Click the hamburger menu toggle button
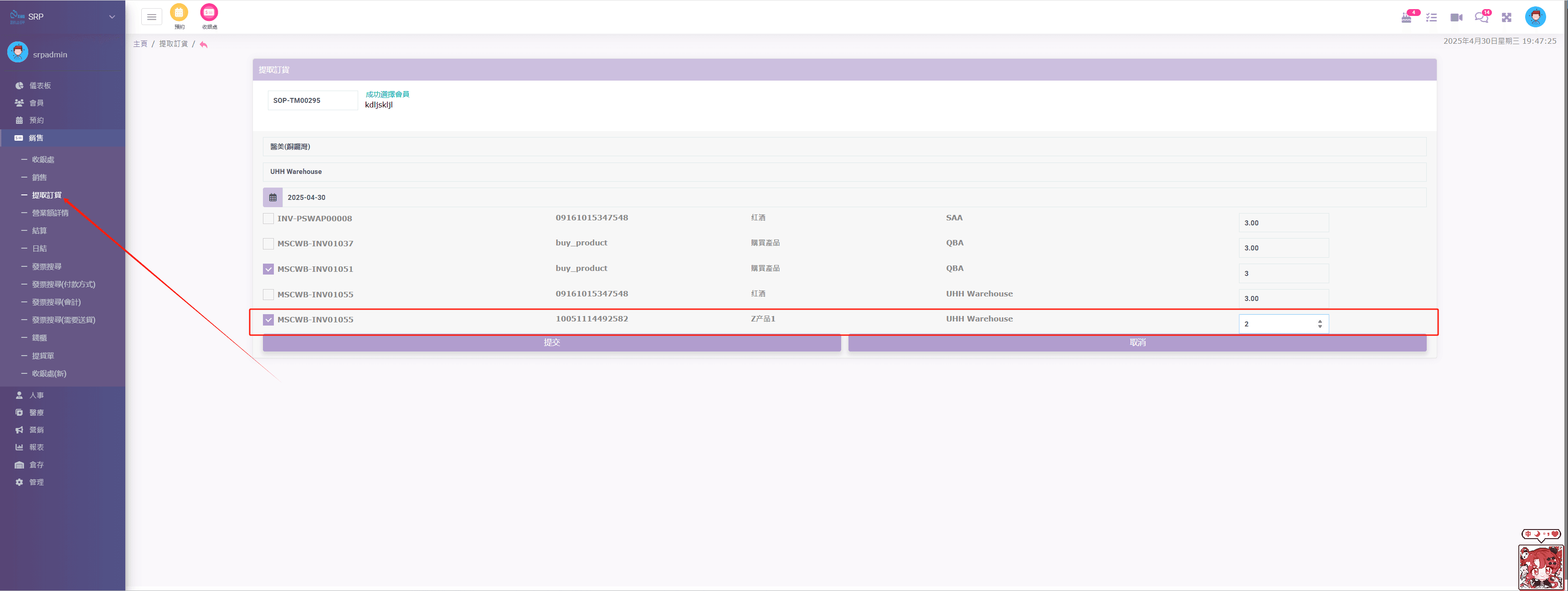 coord(152,17)
